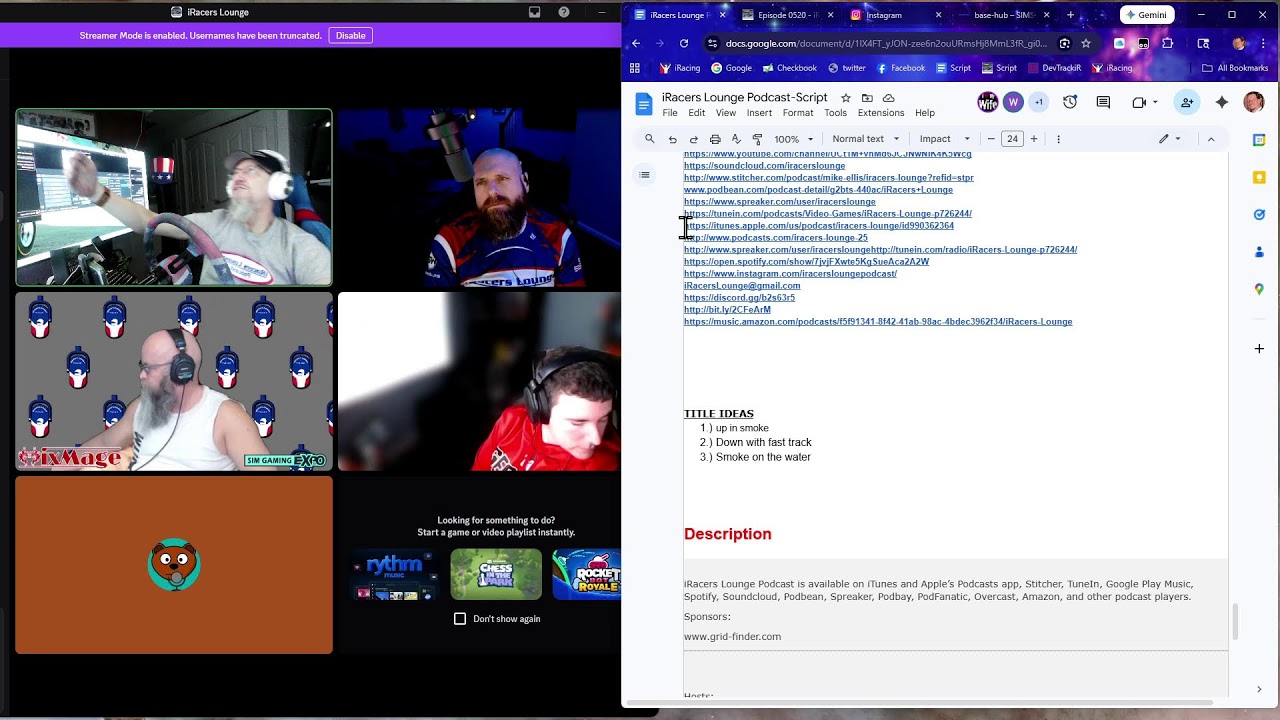The height and width of the screenshot is (720, 1280).
Task: Open the Chrome extensions puzzle icon
Action: tap(1167, 43)
